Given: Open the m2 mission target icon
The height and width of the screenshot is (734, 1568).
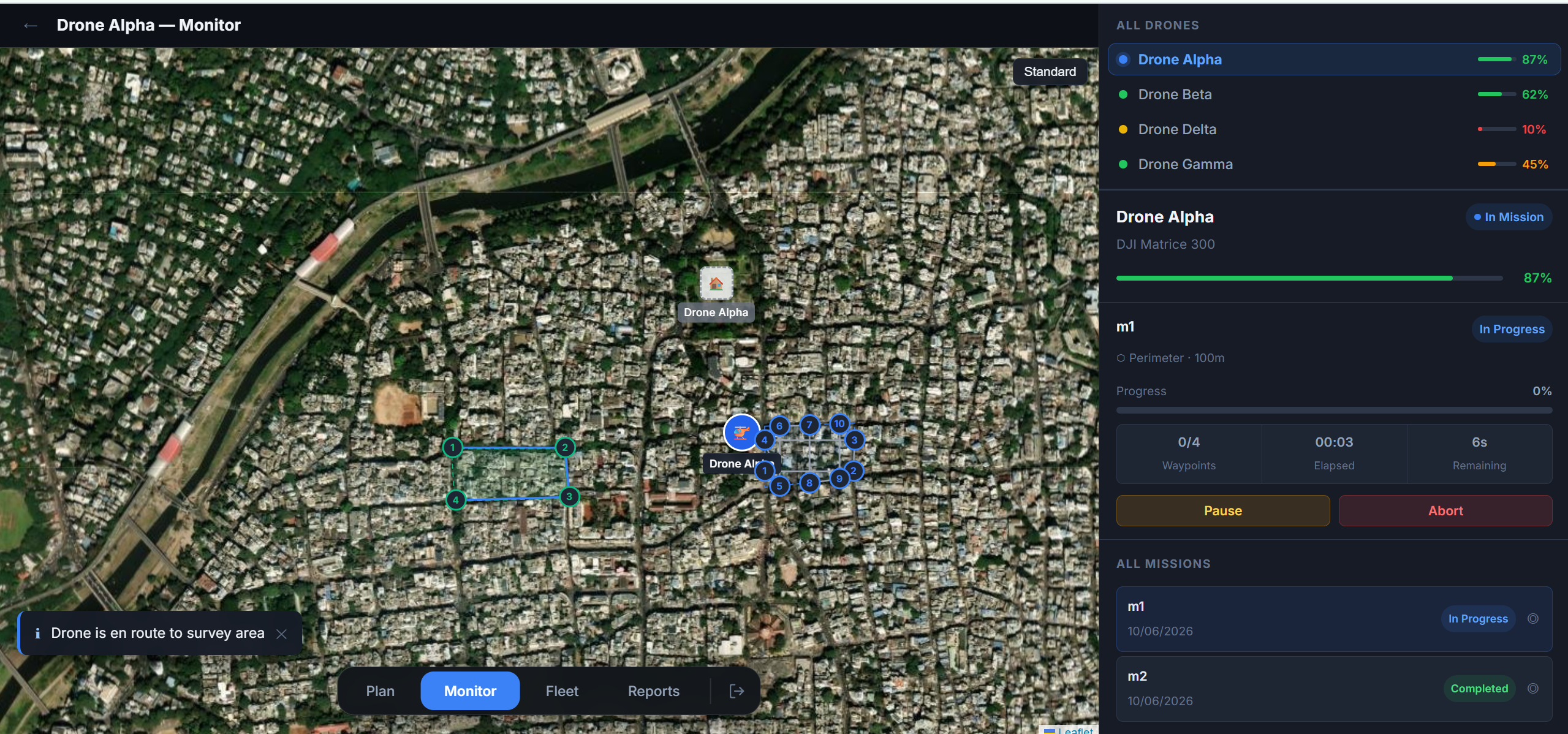Looking at the screenshot, I should point(1532,689).
